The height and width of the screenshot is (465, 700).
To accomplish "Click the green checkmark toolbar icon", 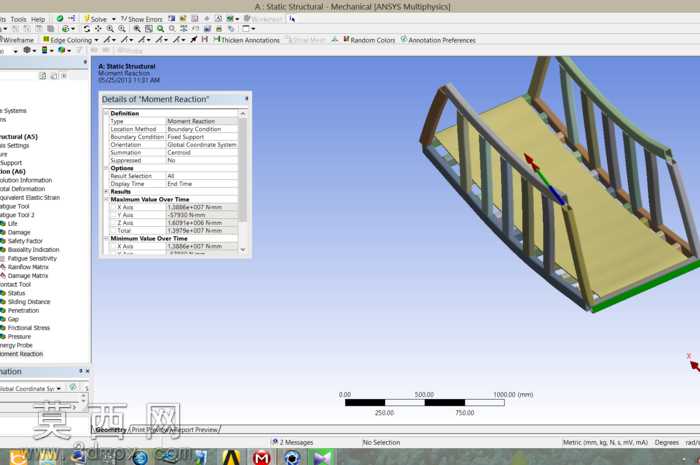I will point(59,19).
